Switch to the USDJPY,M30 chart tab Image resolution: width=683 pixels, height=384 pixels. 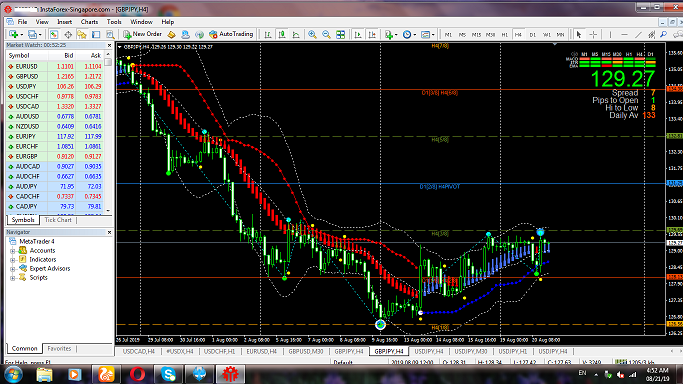[471, 351]
